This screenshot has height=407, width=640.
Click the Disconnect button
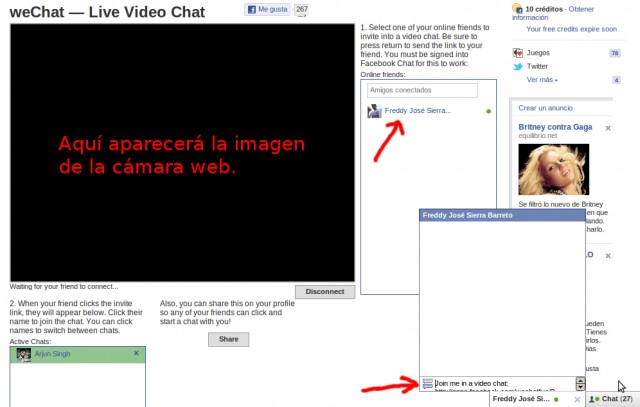(x=325, y=291)
